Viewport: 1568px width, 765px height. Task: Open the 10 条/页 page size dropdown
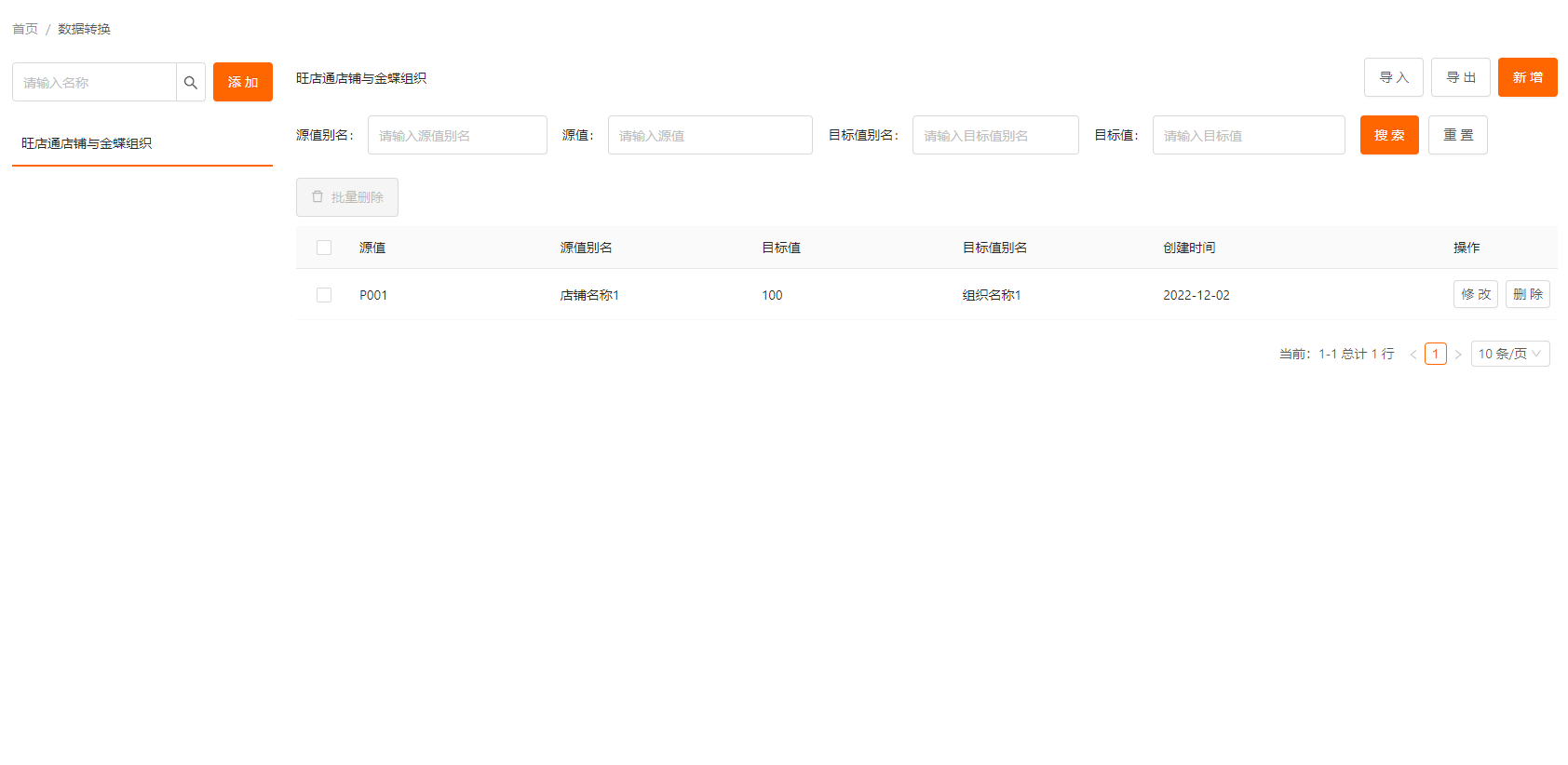[1509, 354]
